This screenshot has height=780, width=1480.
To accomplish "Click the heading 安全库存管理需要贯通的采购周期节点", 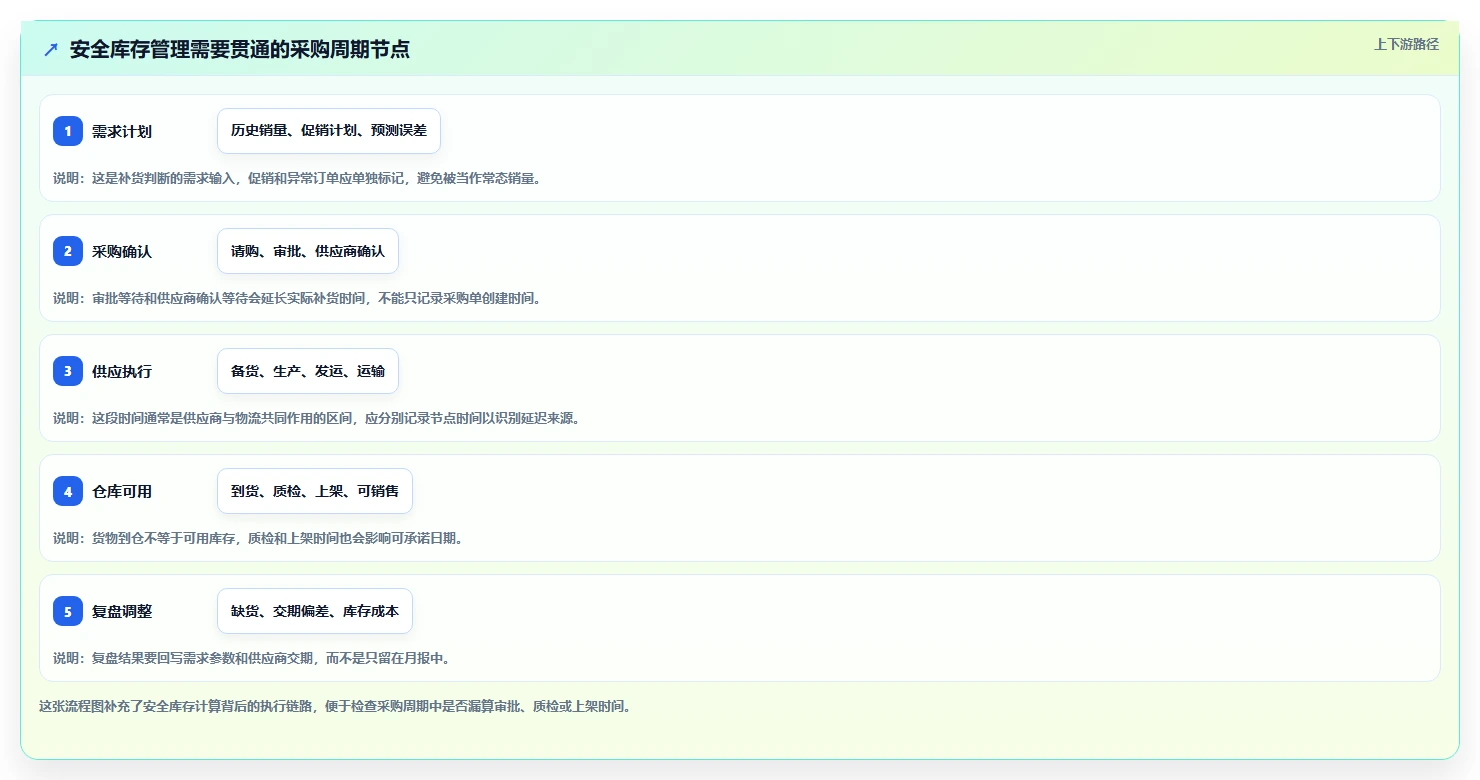I will pos(240,49).
